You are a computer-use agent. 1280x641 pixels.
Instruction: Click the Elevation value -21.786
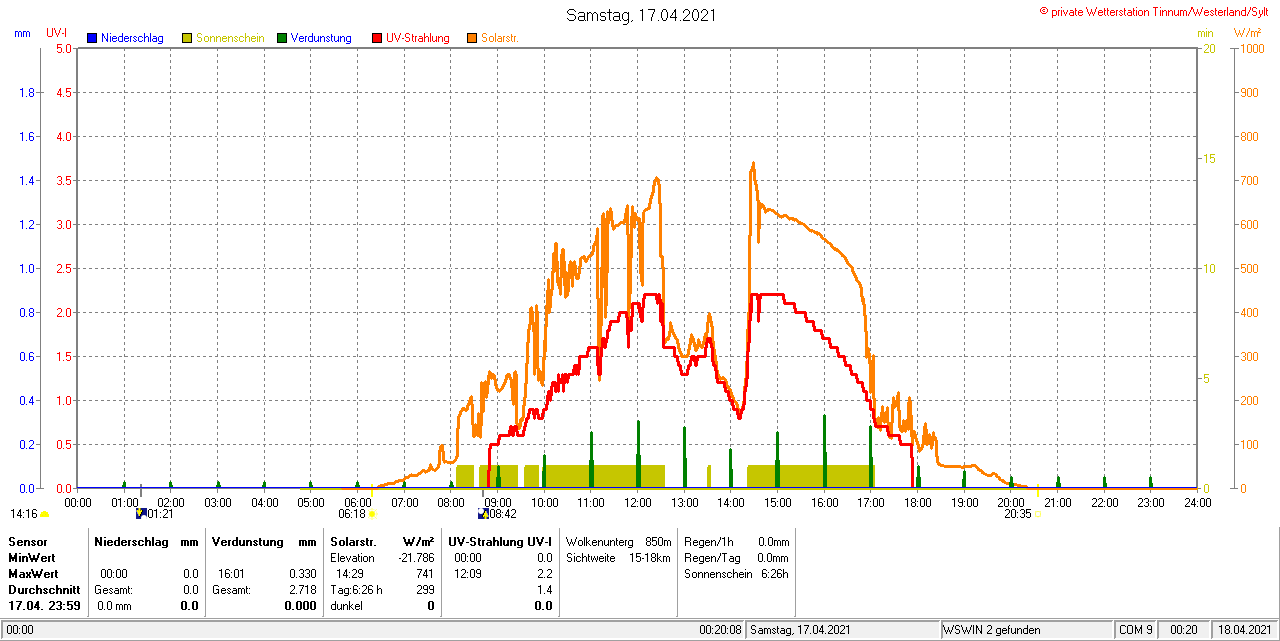click(x=415, y=558)
